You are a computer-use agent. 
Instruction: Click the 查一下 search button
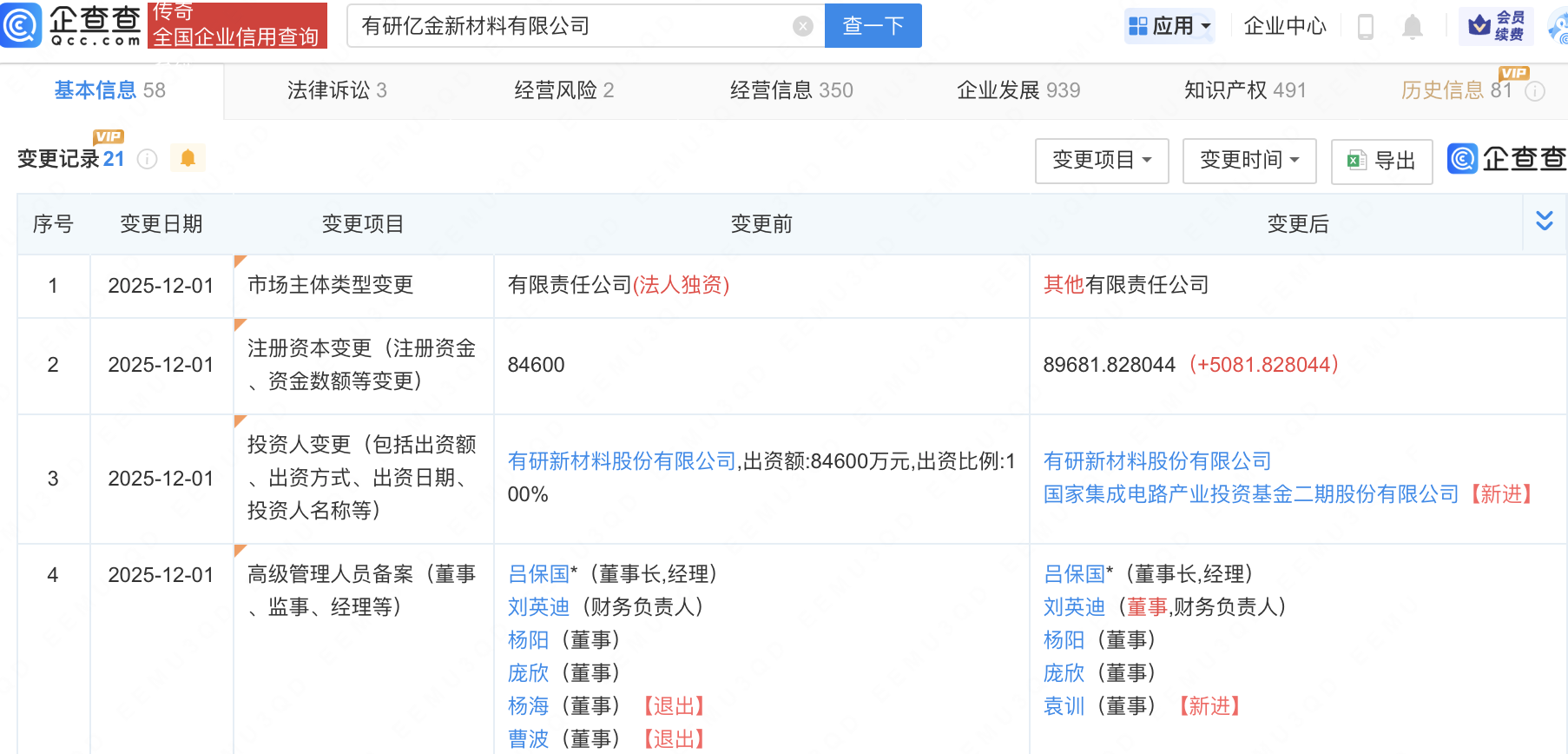pos(873,26)
